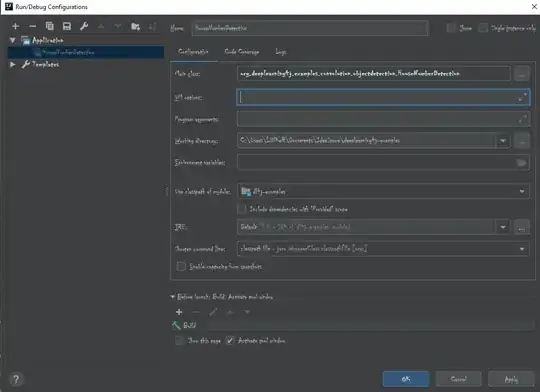Uncheck Activate tool window checkbox
This screenshot has height=392, width=540.
[x=230, y=341]
